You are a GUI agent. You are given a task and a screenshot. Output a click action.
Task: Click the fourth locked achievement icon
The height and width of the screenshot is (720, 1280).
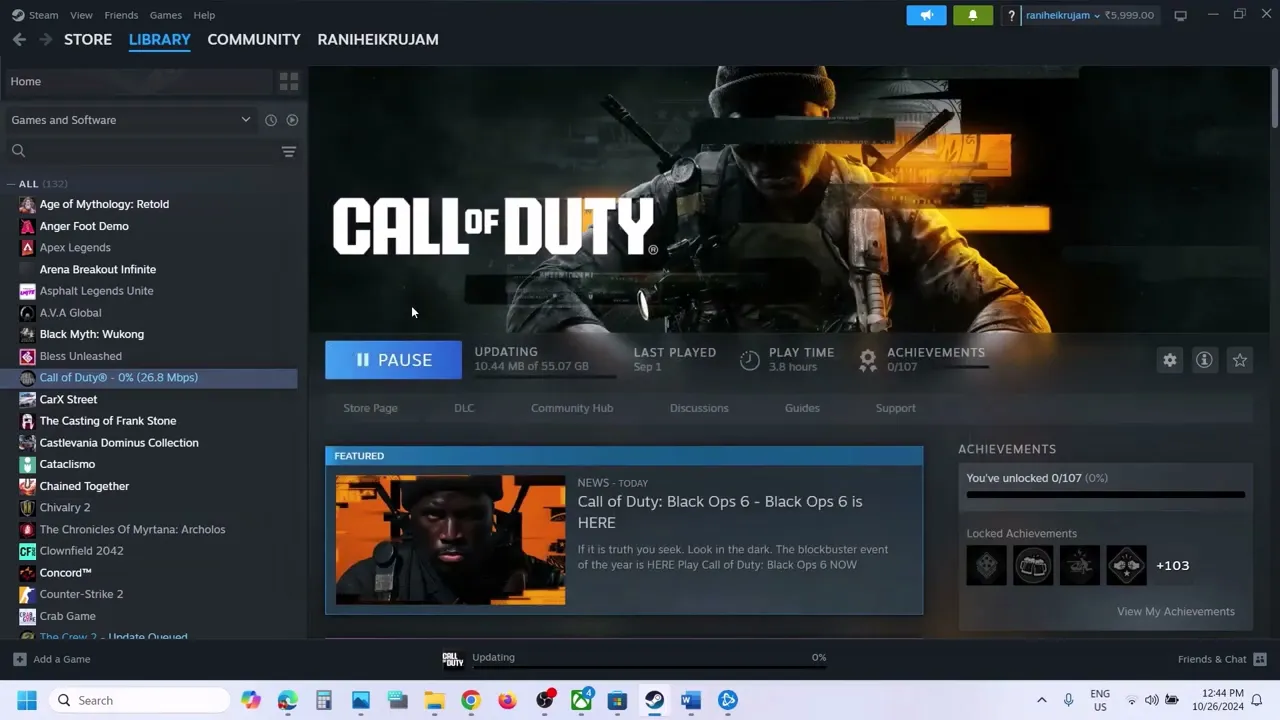point(1126,565)
